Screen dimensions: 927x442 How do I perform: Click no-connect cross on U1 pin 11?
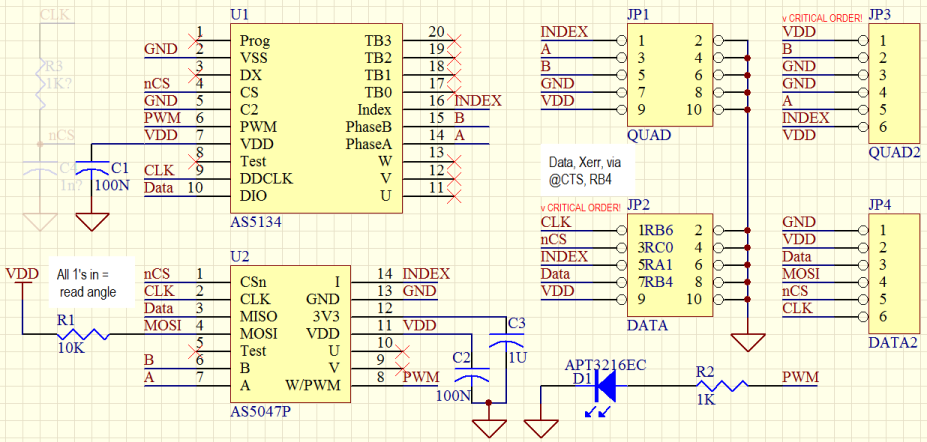click(x=454, y=196)
